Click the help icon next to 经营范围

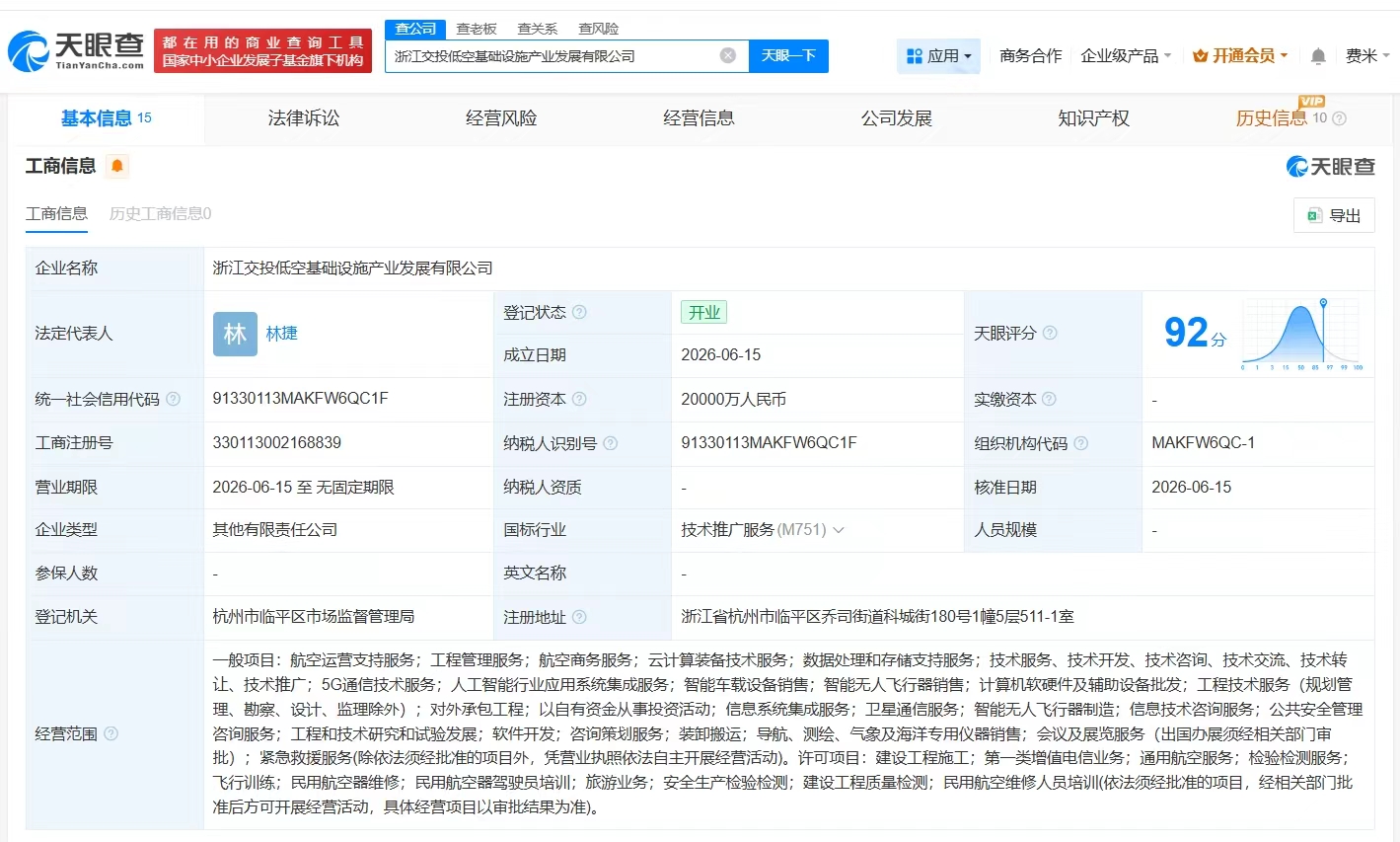[x=111, y=733]
